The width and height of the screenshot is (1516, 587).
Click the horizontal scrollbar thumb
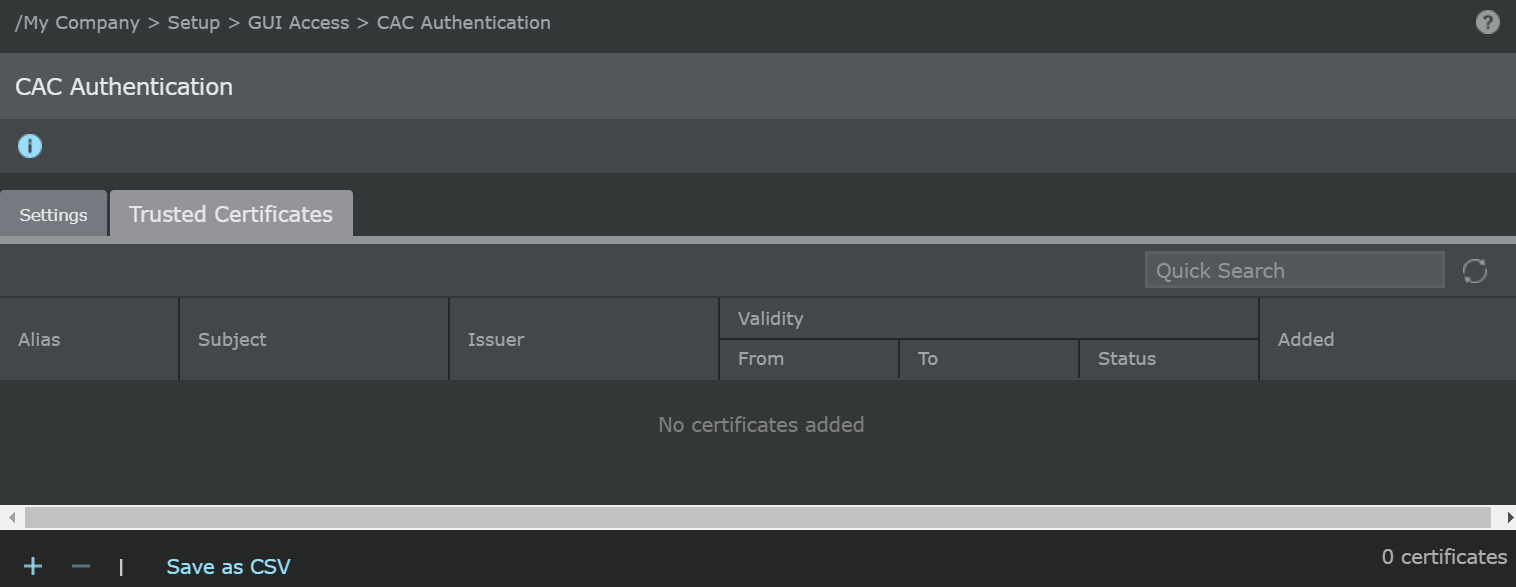(x=759, y=517)
